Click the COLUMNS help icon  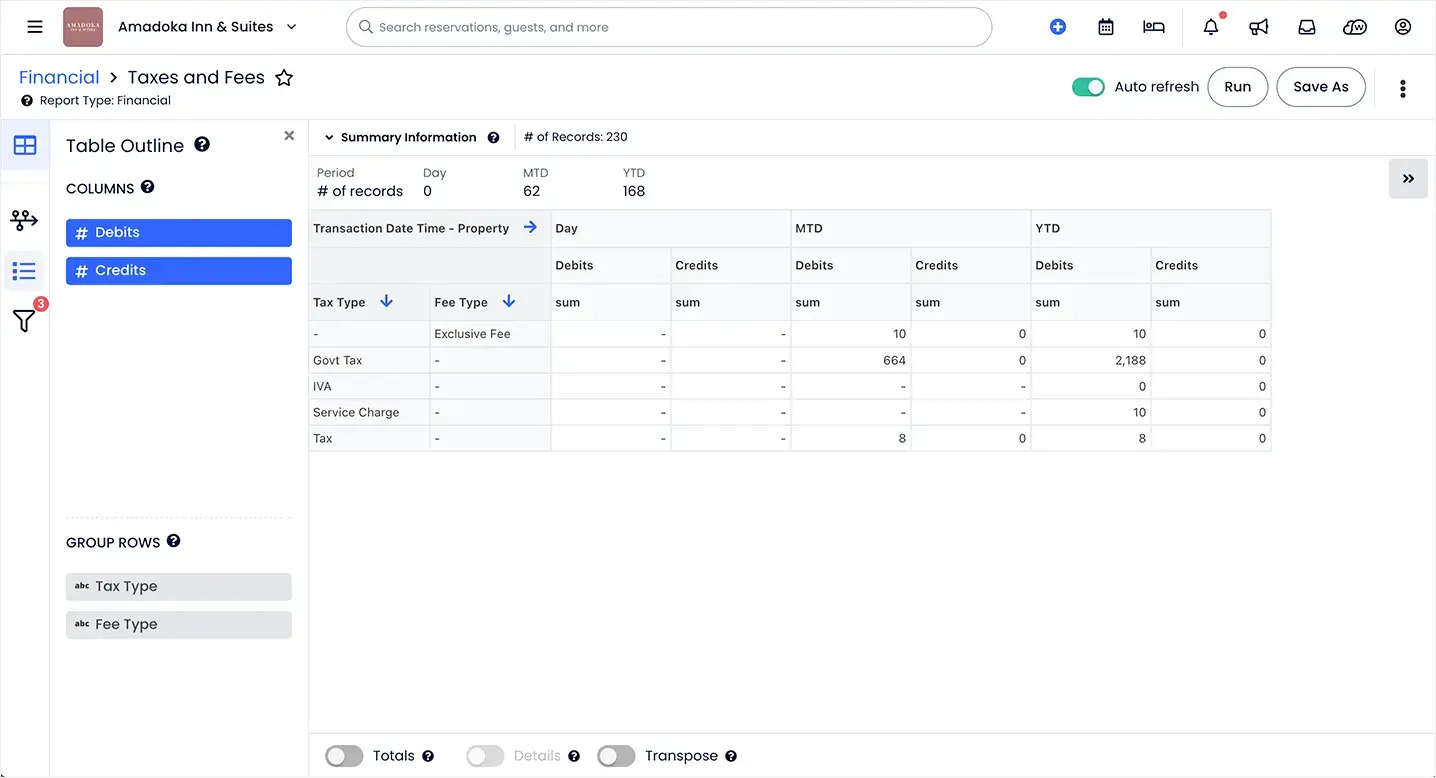click(148, 187)
